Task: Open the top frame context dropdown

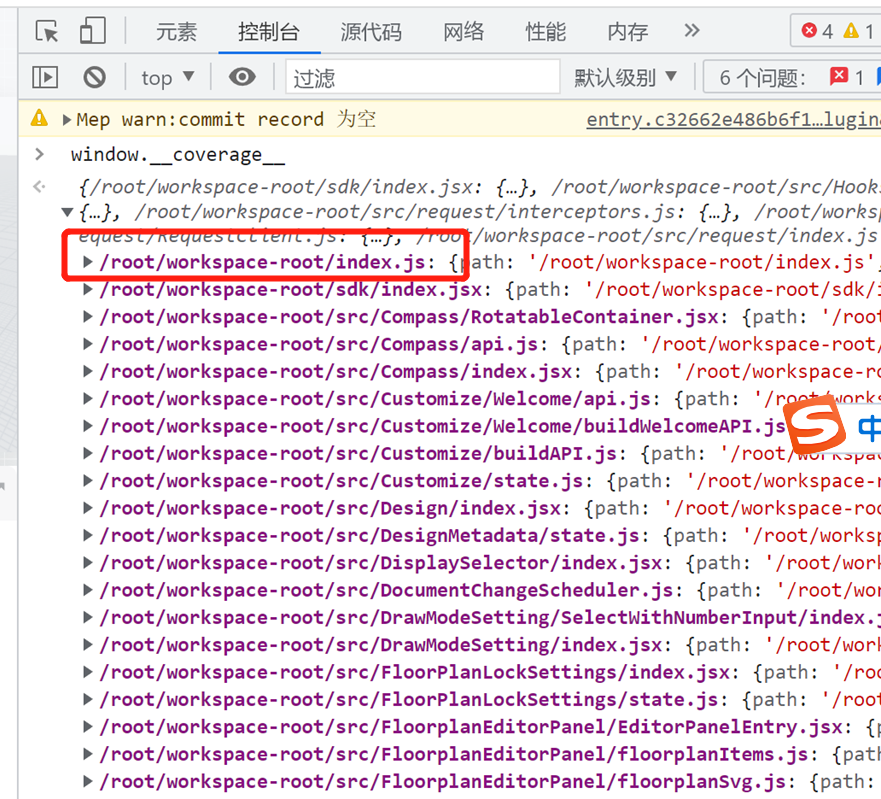Action: click(x=166, y=77)
